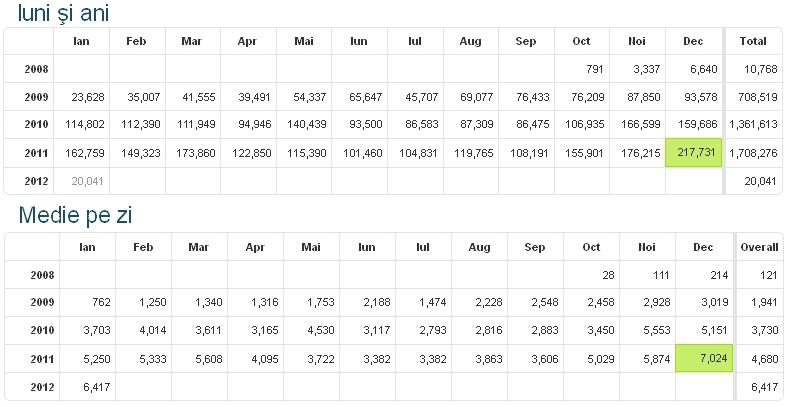Screen dimensions: 792x407
Task: Select the Total column header
Action: [753, 41]
